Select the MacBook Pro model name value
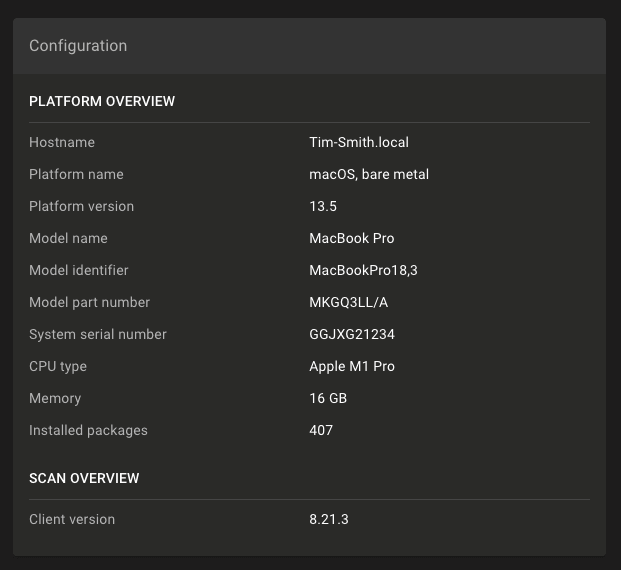The image size is (621, 570). (x=352, y=238)
